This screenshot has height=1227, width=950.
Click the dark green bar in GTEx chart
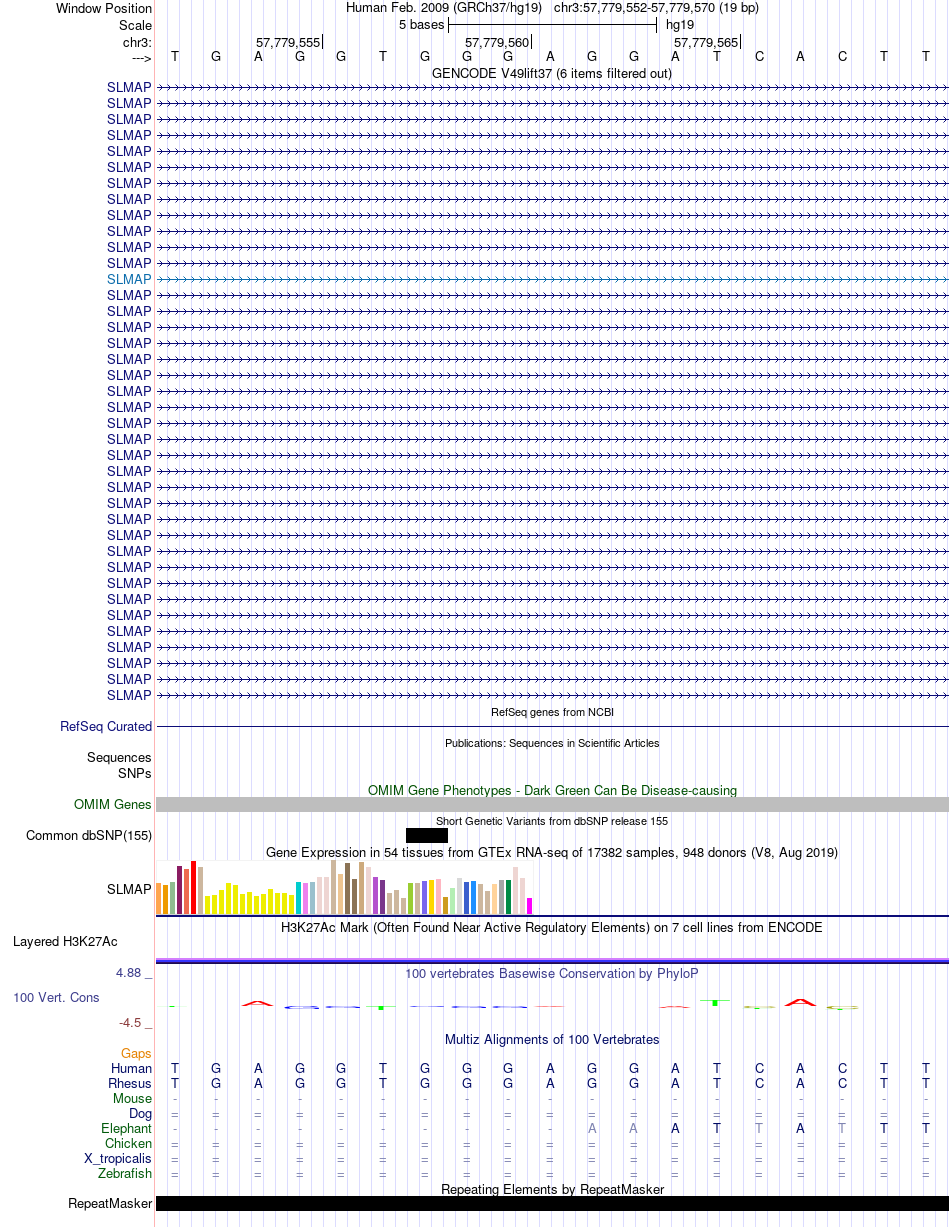tap(509, 897)
